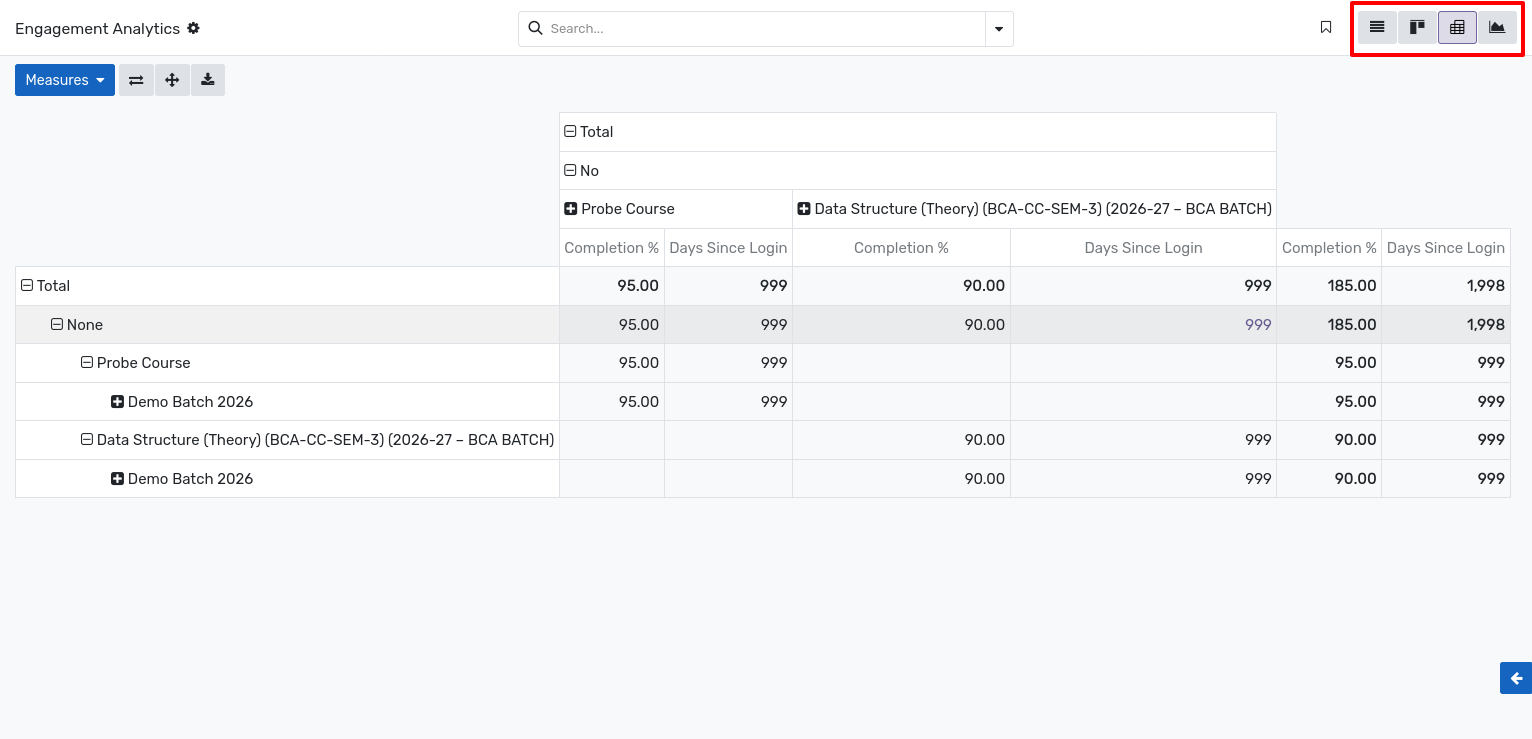The image size is (1532, 739).
Task: Flip the pivot table axes
Action: point(136,80)
